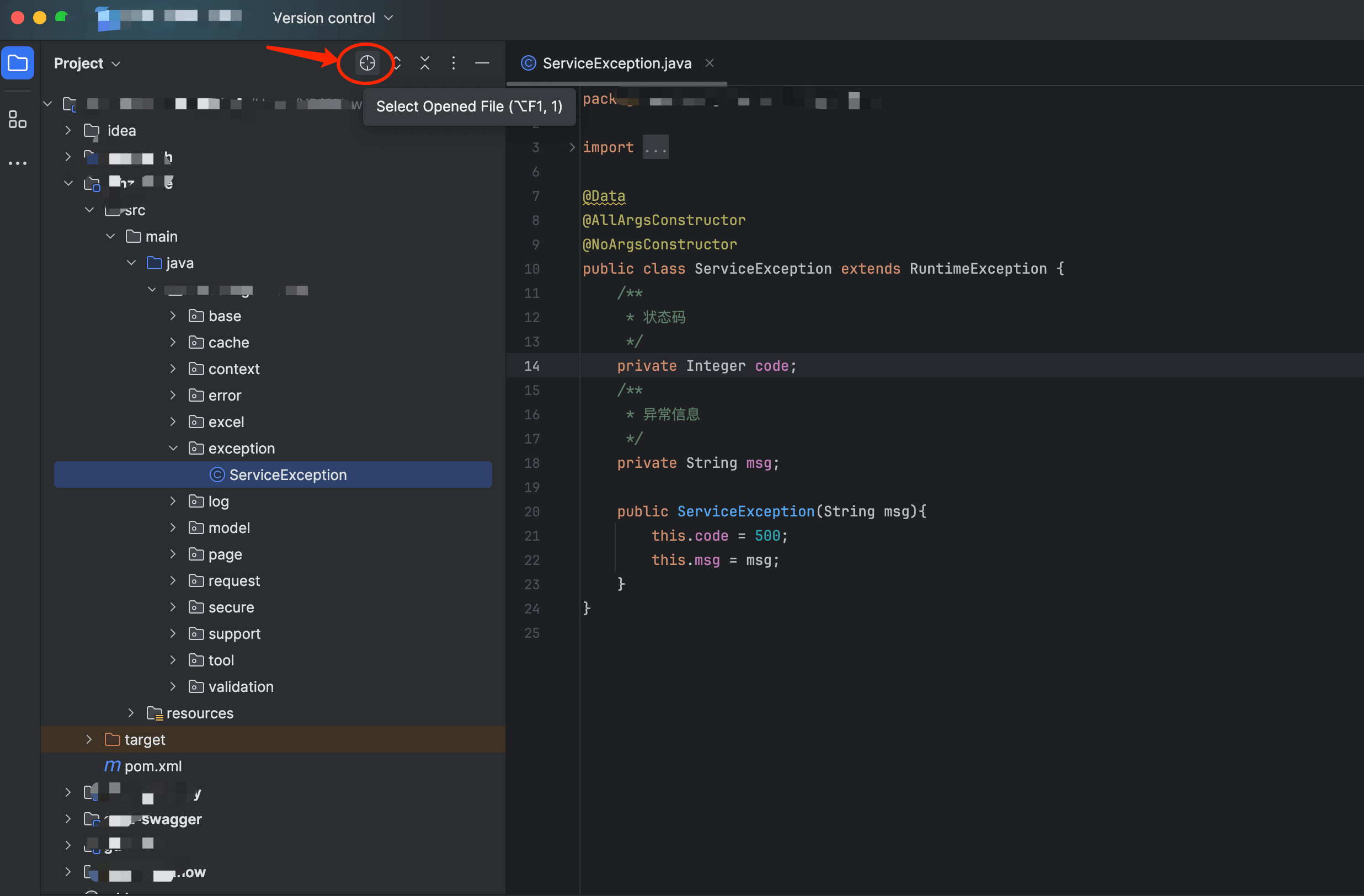Collapse the java folder

(x=131, y=263)
